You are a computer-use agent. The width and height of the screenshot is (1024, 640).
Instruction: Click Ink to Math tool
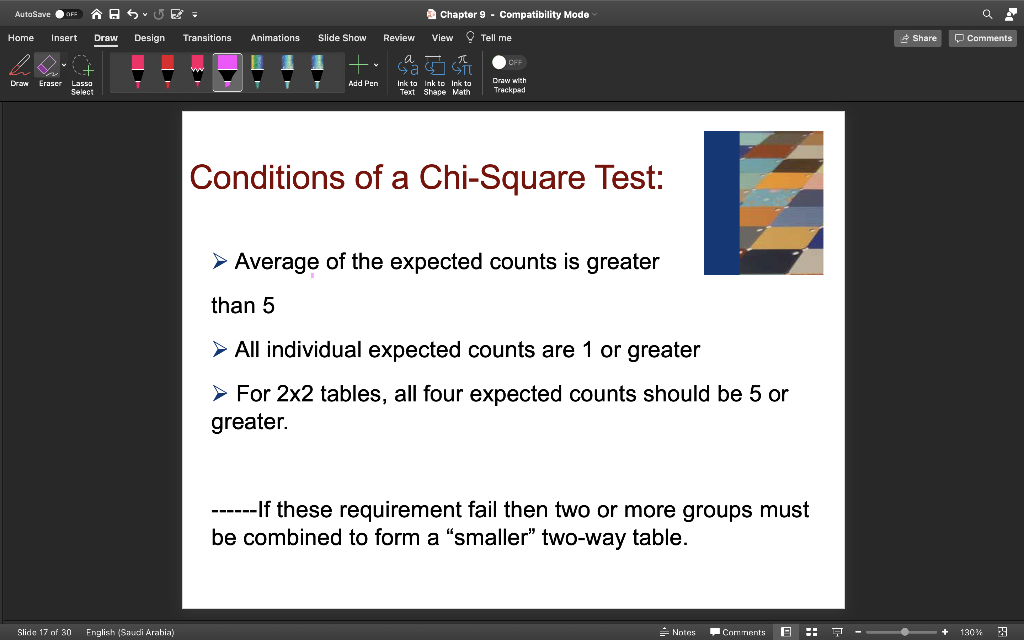(461, 74)
